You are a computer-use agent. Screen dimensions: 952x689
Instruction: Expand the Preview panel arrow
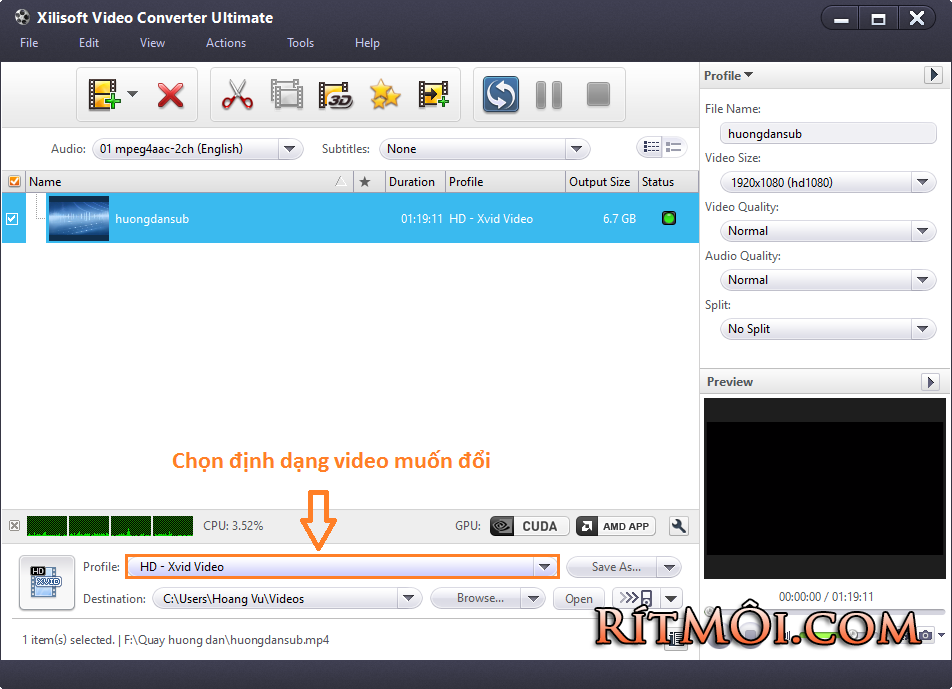(x=930, y=382)
